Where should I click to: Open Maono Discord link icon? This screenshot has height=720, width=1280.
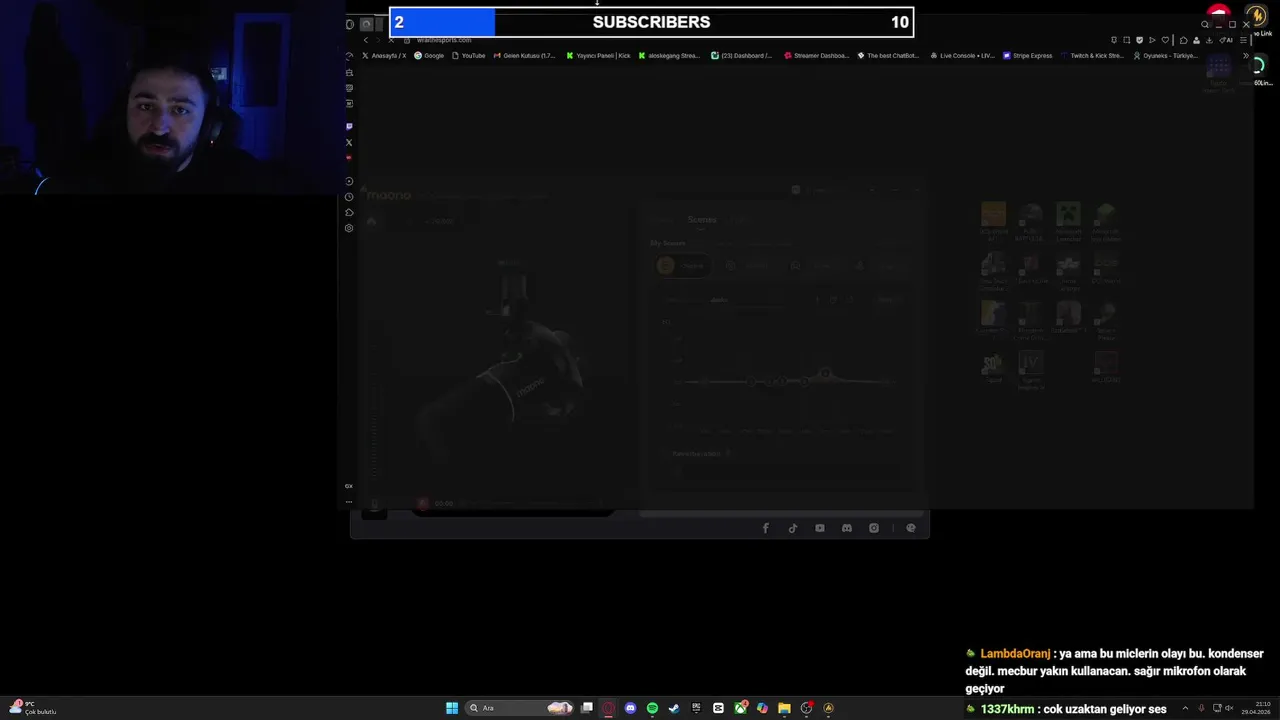847,528
